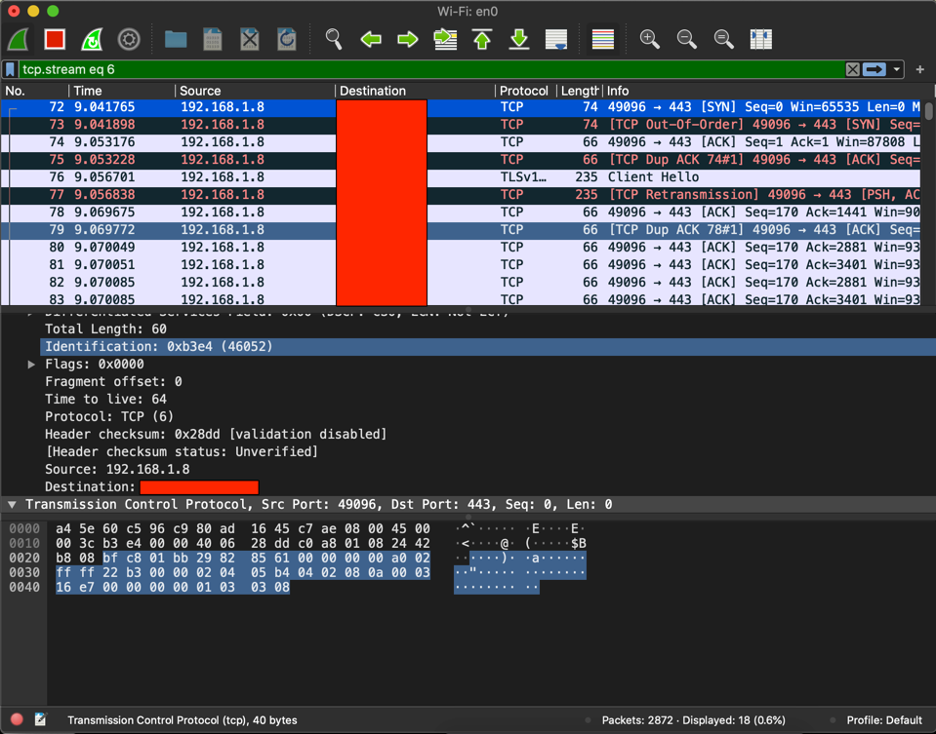This screenshot has height=734, width=936.
Task: Open Find a packet magnifier
Action: (x=334, y=39)
